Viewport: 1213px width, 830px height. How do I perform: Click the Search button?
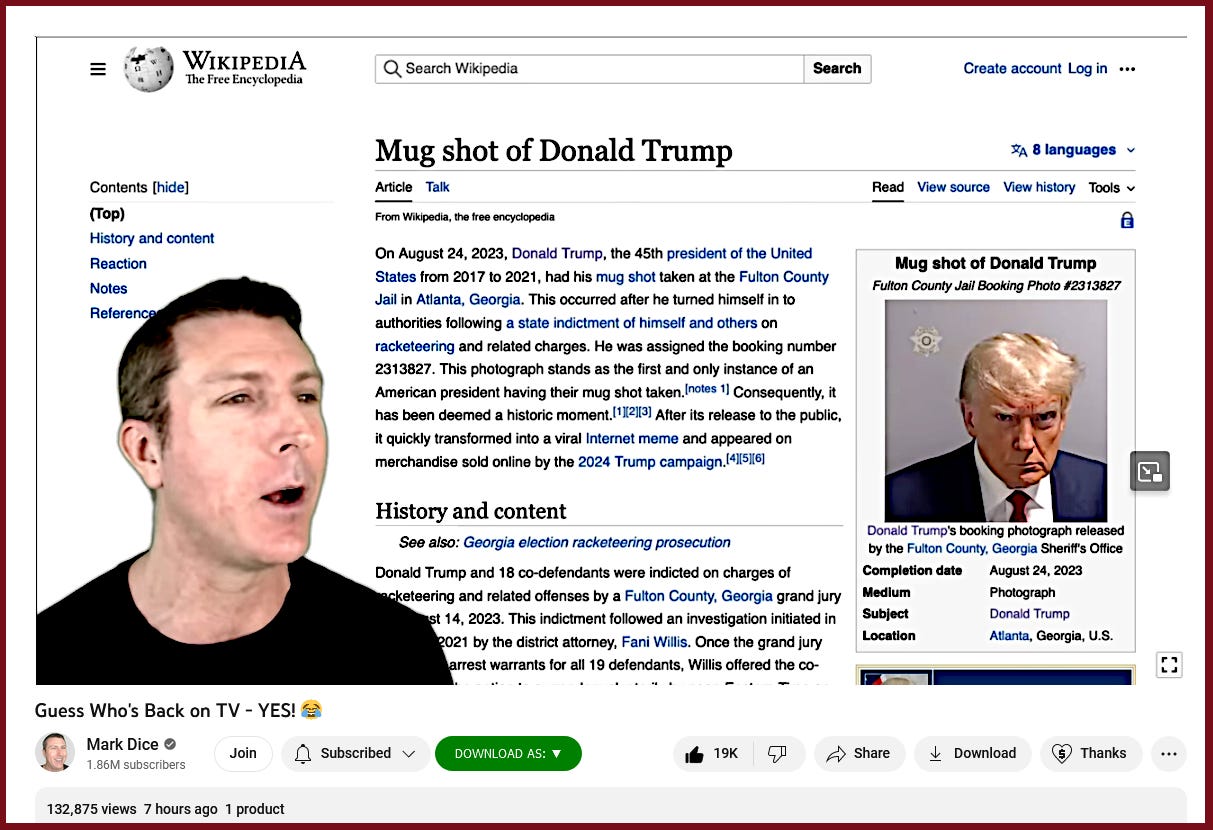click(x=837, y=69)
